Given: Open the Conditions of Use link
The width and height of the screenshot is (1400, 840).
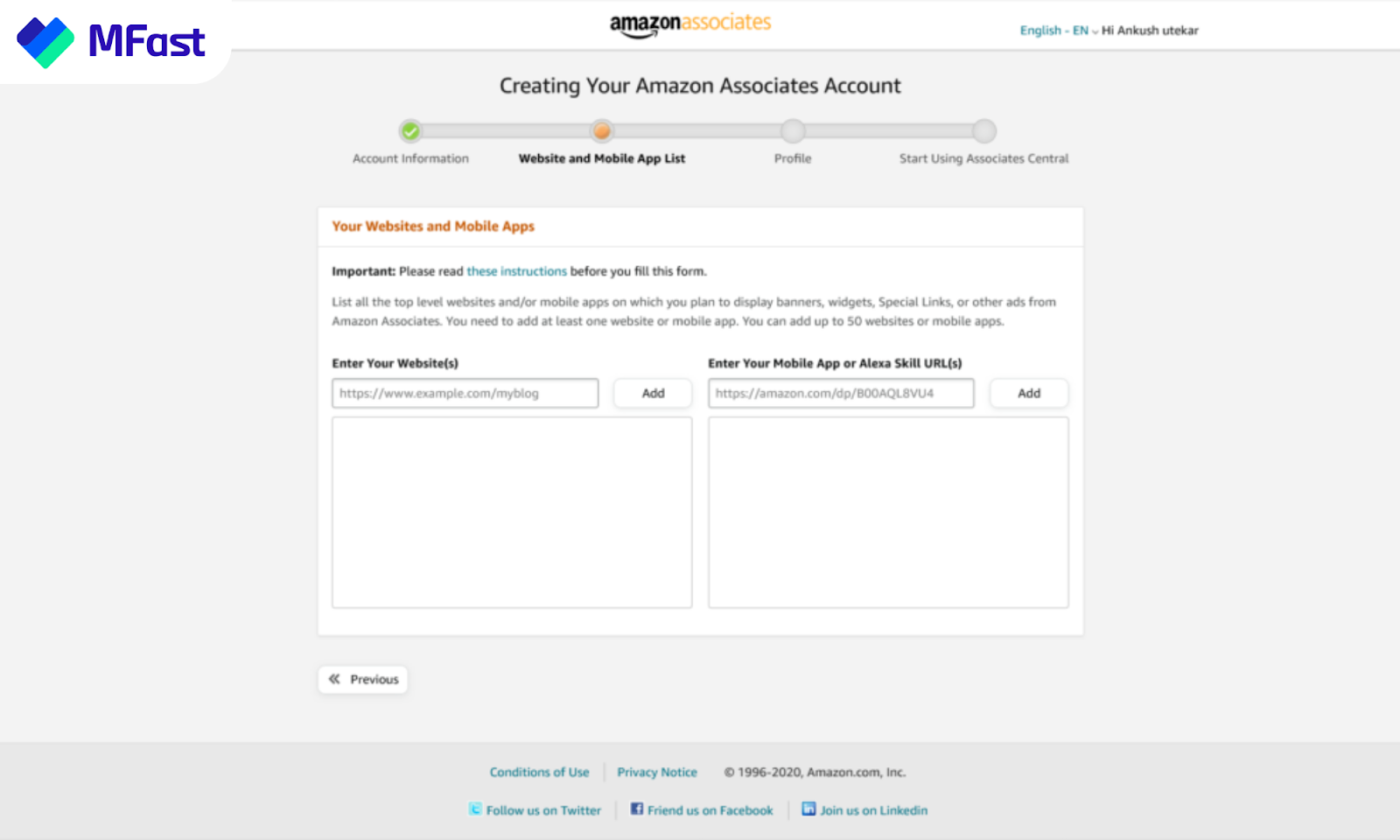Looking at the screenshot, I should click(539, 772).
